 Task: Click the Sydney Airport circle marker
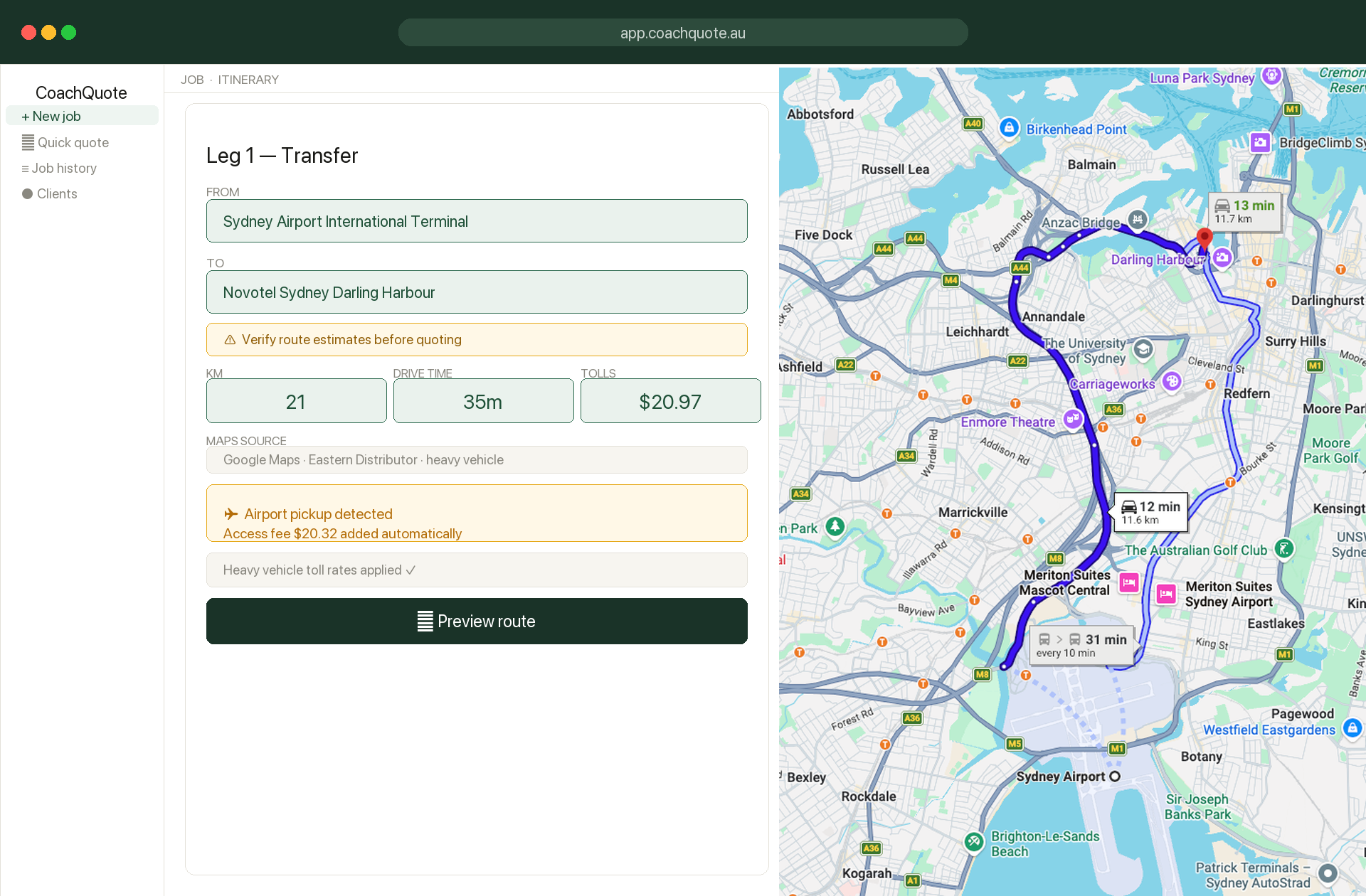[1115, 777]
